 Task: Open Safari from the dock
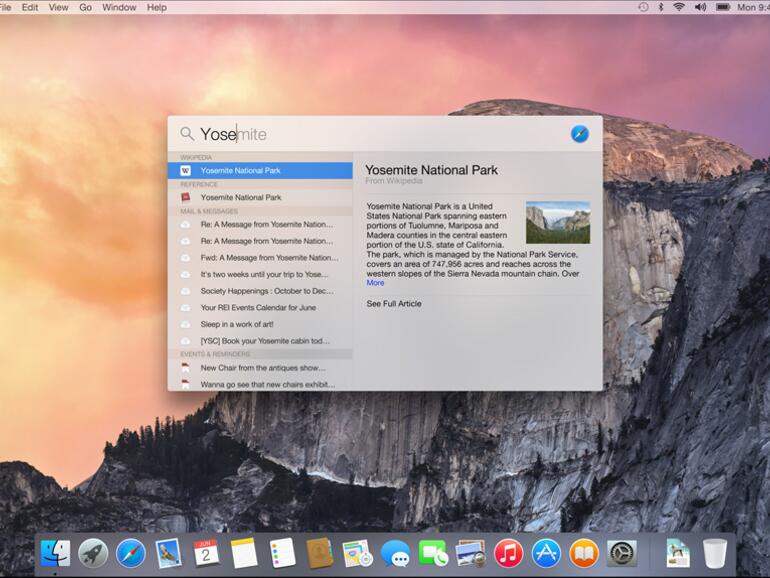click(x=131, y=553)
